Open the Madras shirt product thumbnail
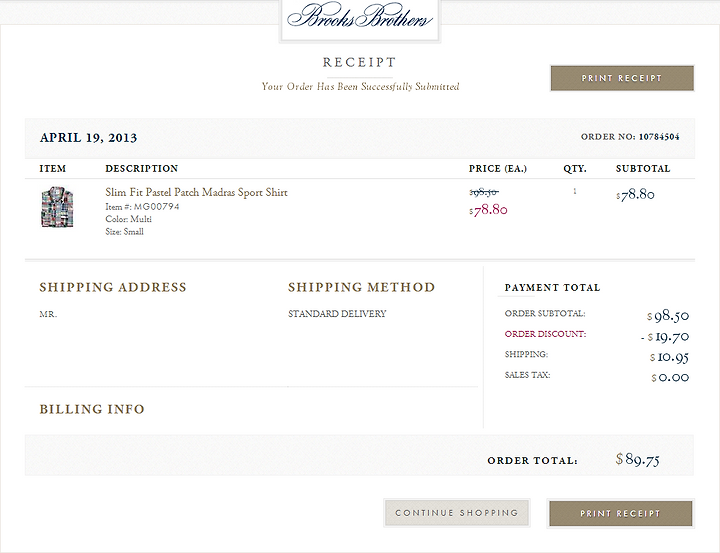The image size is (720, 553). coord(57,207)
